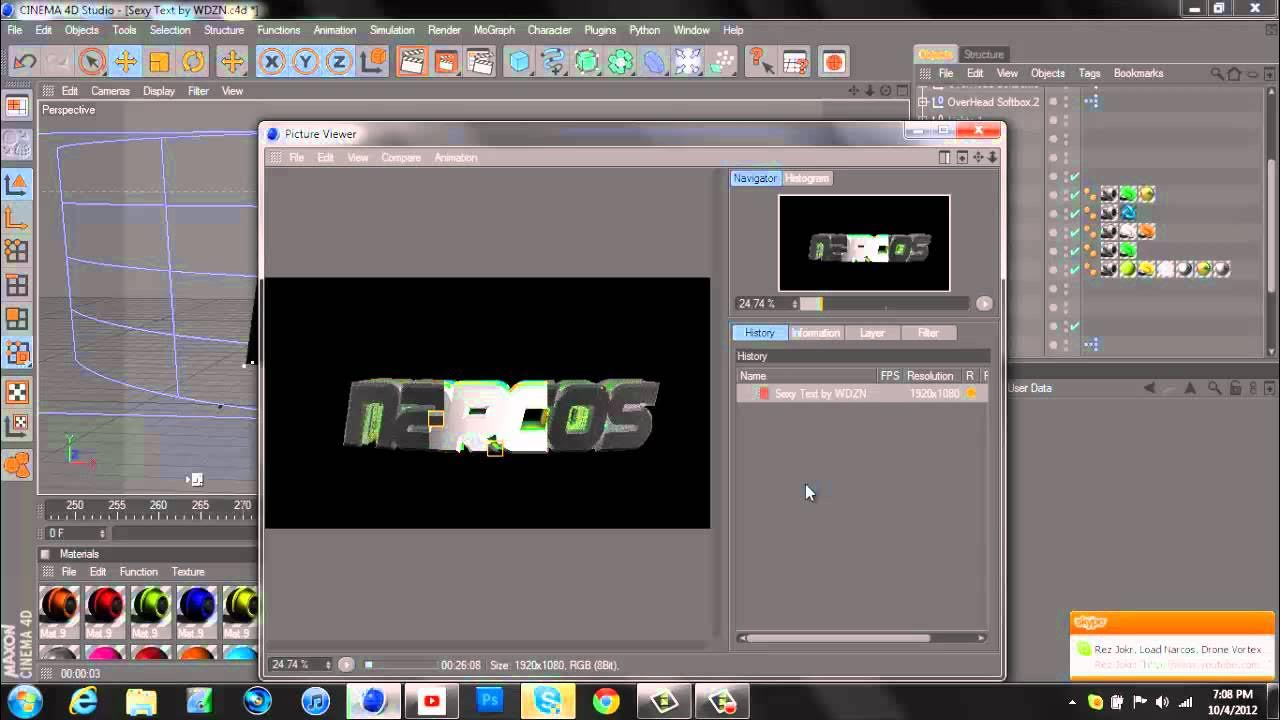Click the Cube primitive icon
This screenshot has width=1280, height=720.
click(x=519, y=62)
